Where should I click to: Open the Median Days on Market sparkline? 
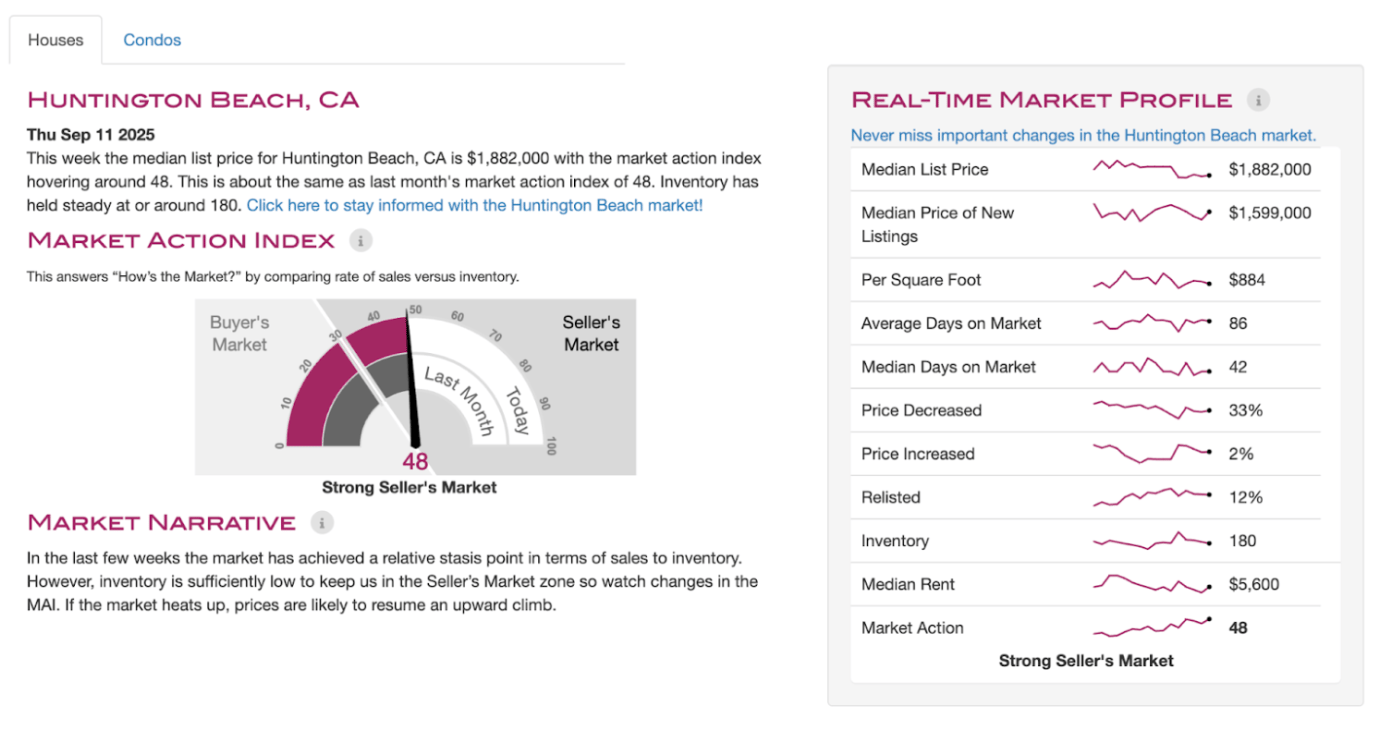point(1152,367)
